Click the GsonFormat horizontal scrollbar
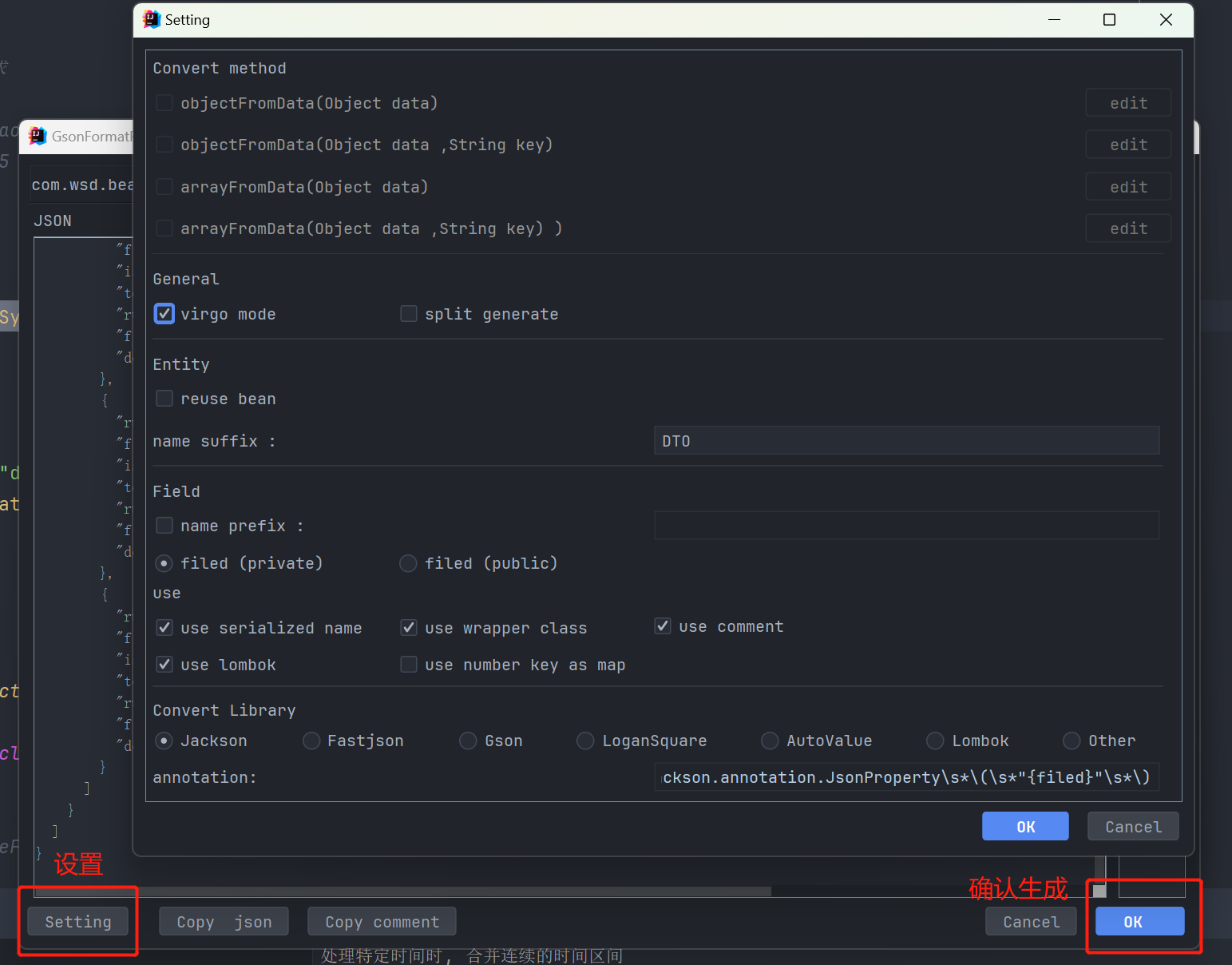Viewport: 1232px width, 965px height. tap(402, 892)
